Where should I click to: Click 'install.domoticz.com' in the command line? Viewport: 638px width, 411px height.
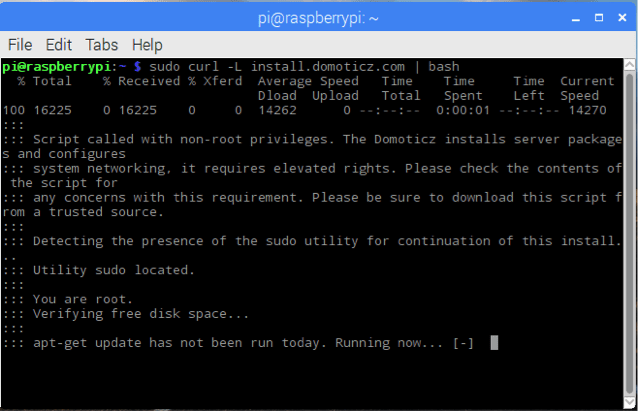tap(328, 66)
